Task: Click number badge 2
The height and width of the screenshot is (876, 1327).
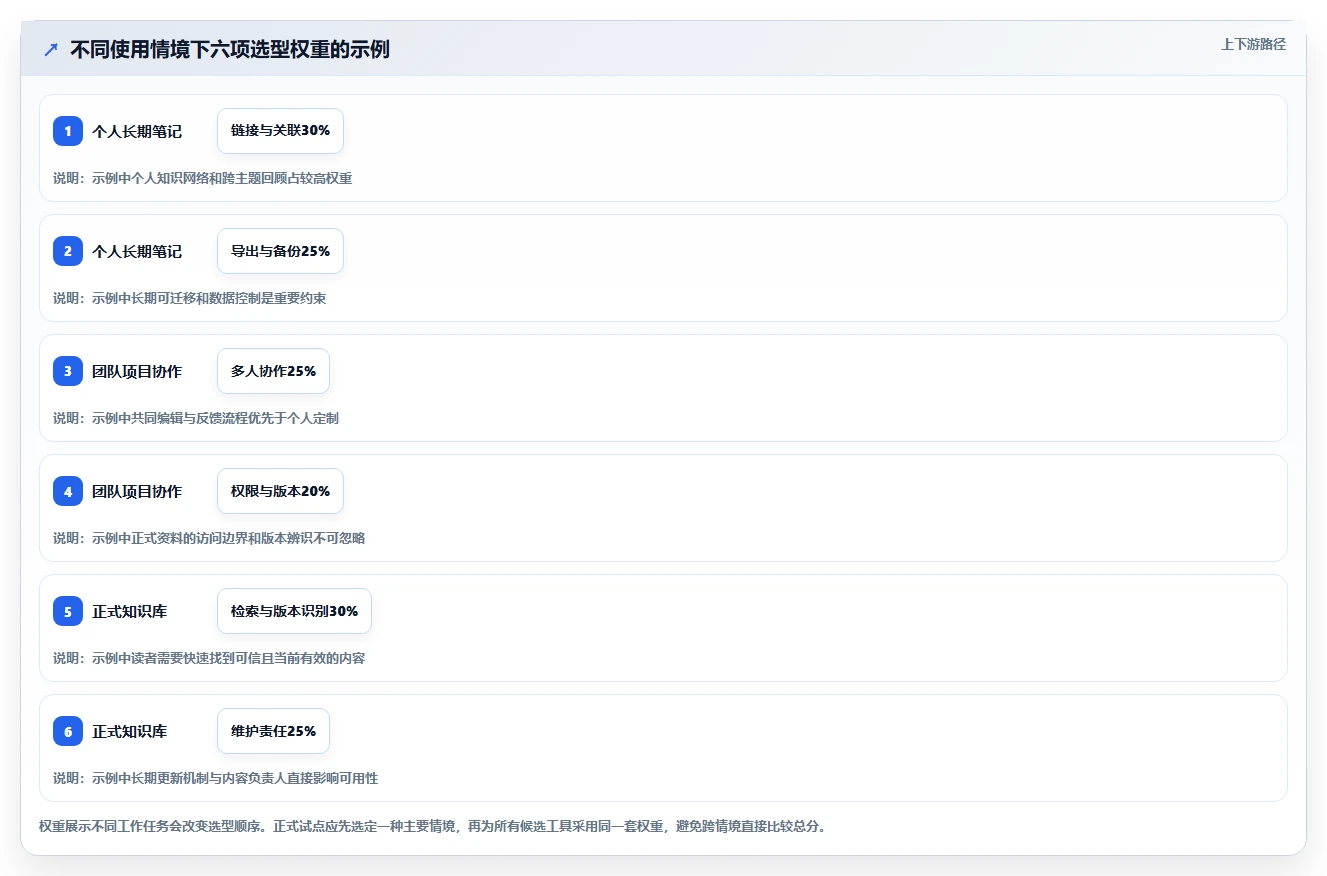Action: pyautogui.click(x=68, y=251)
